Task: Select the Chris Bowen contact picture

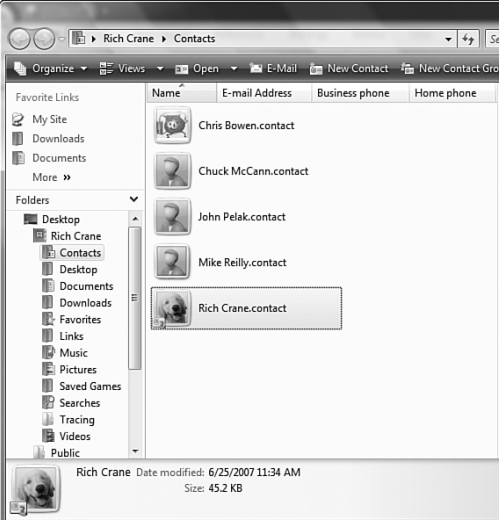Action: (x=172, y=126)
